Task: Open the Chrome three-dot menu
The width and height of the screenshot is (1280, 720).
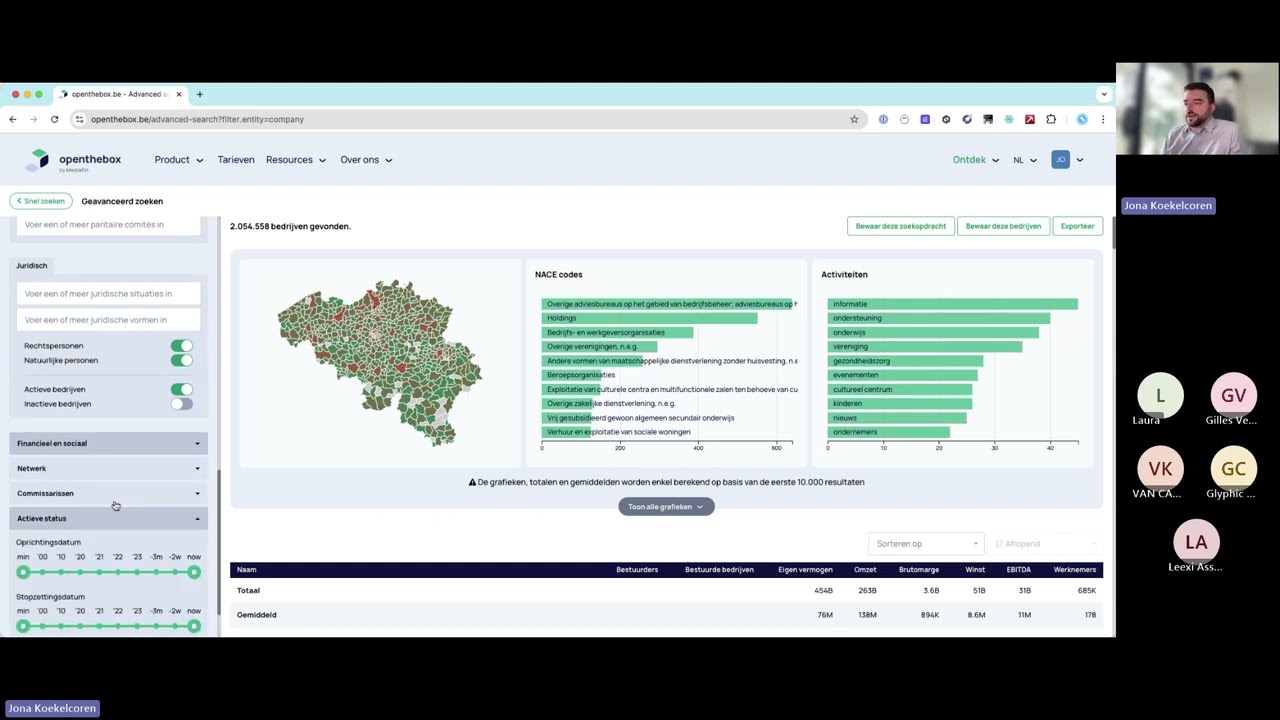Action: pyautogui.click(x=1103, y=119)
